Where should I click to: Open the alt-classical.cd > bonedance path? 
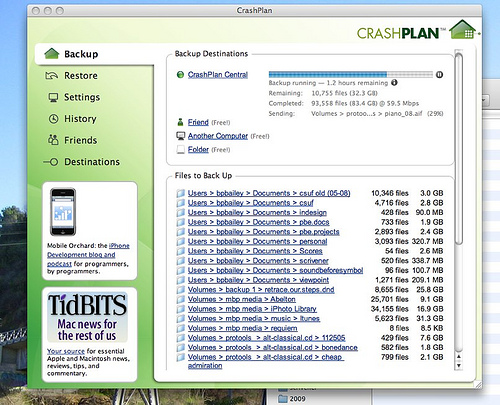pos(273,348)
